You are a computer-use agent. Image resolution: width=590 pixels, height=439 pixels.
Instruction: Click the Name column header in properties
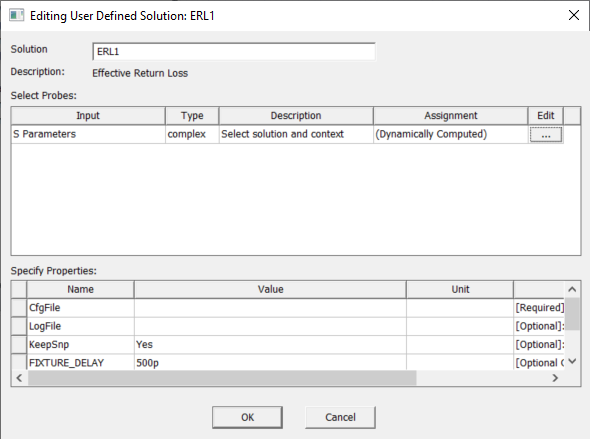pos(81,289)
